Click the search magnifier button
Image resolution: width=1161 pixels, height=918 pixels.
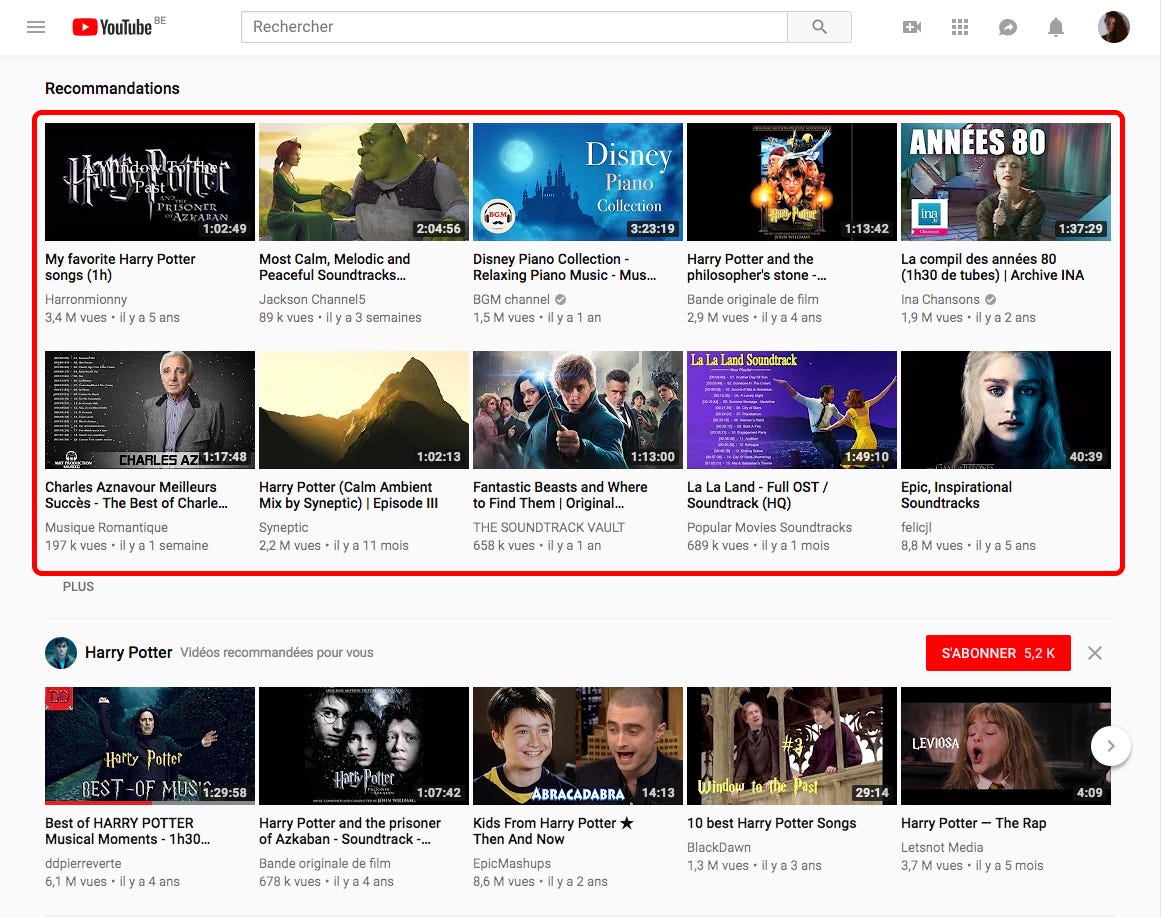click(819, 27)
